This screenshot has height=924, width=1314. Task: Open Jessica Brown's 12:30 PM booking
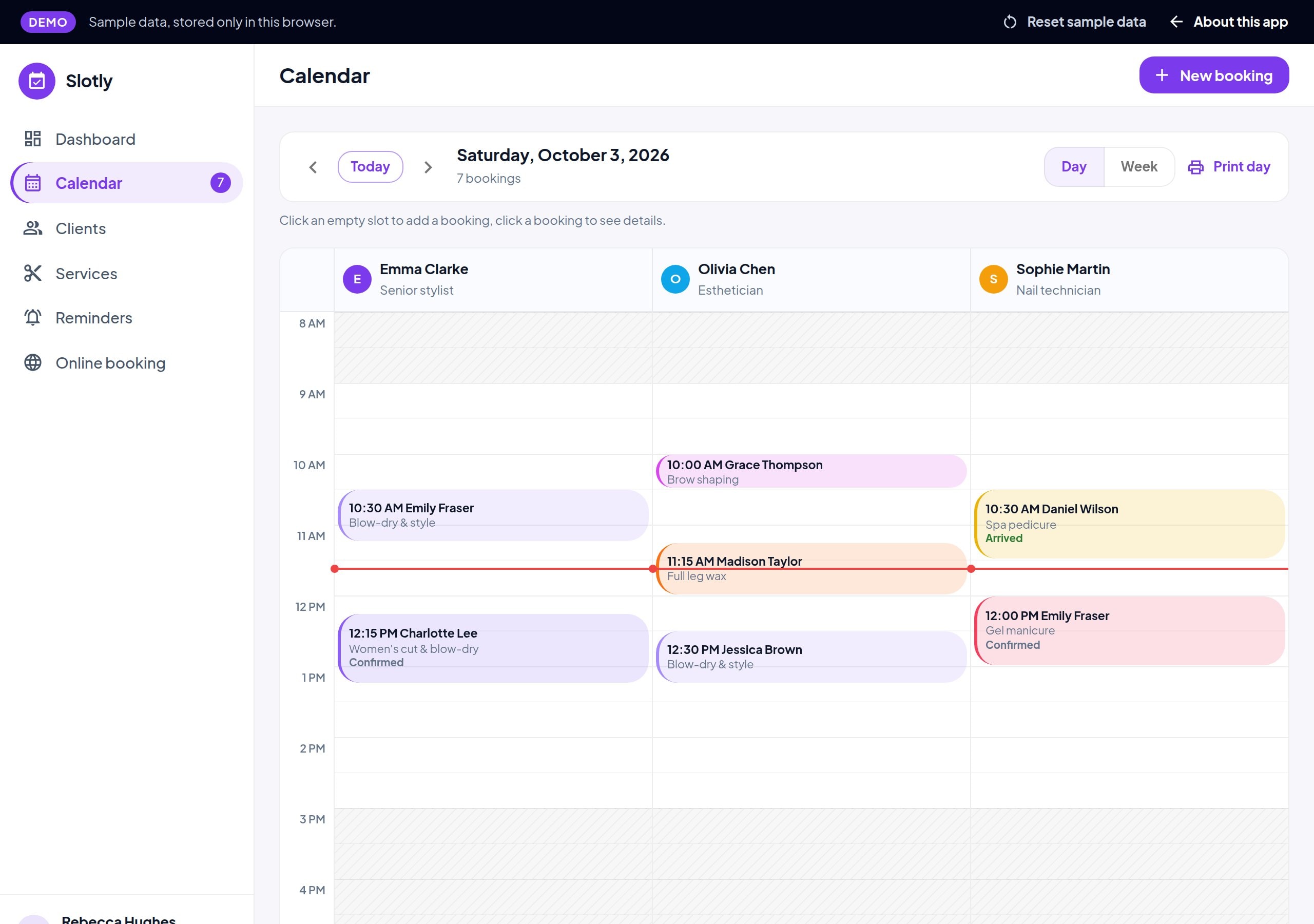tap(811, 657)
